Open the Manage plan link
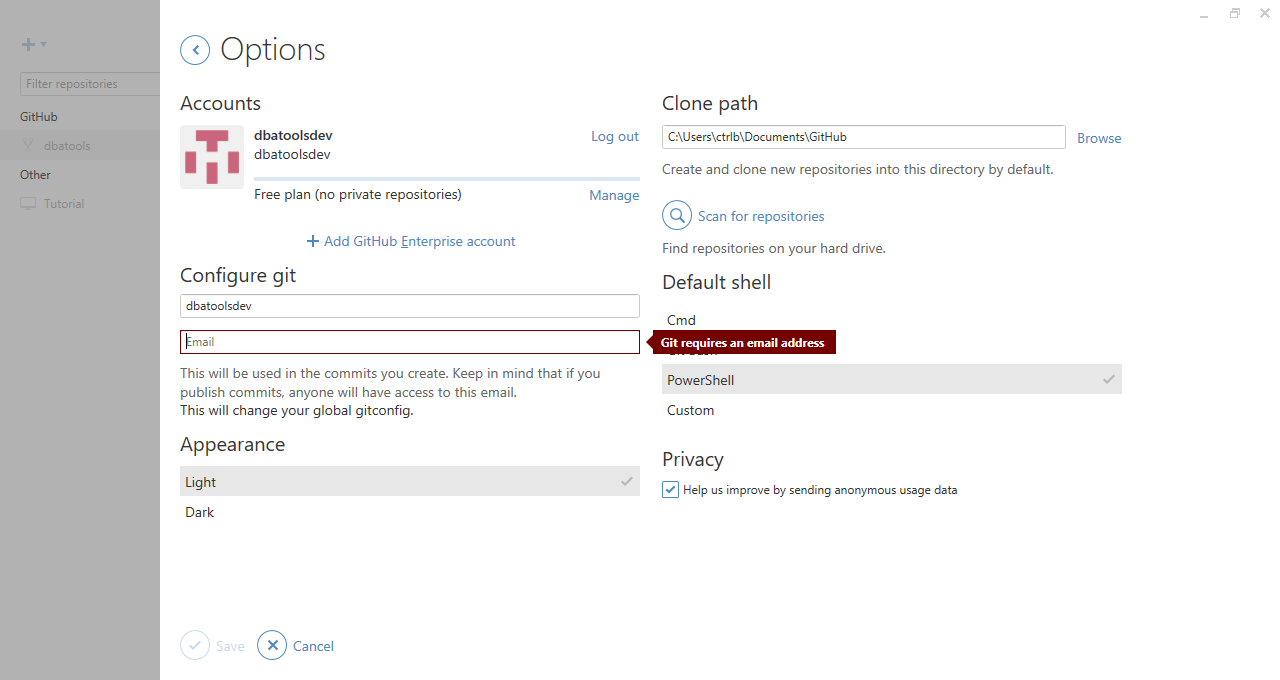The image size is (1280, 680). [614, 196]
